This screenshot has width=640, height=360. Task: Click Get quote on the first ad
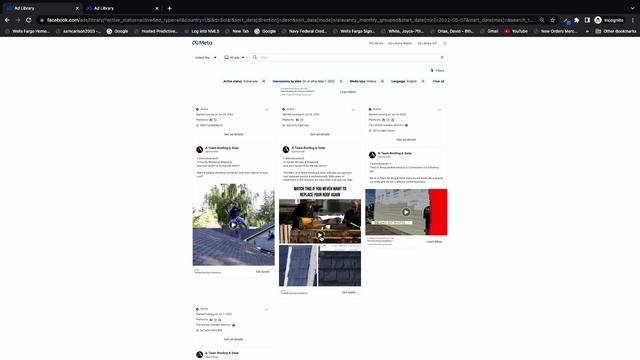click(x=262, y=272)
